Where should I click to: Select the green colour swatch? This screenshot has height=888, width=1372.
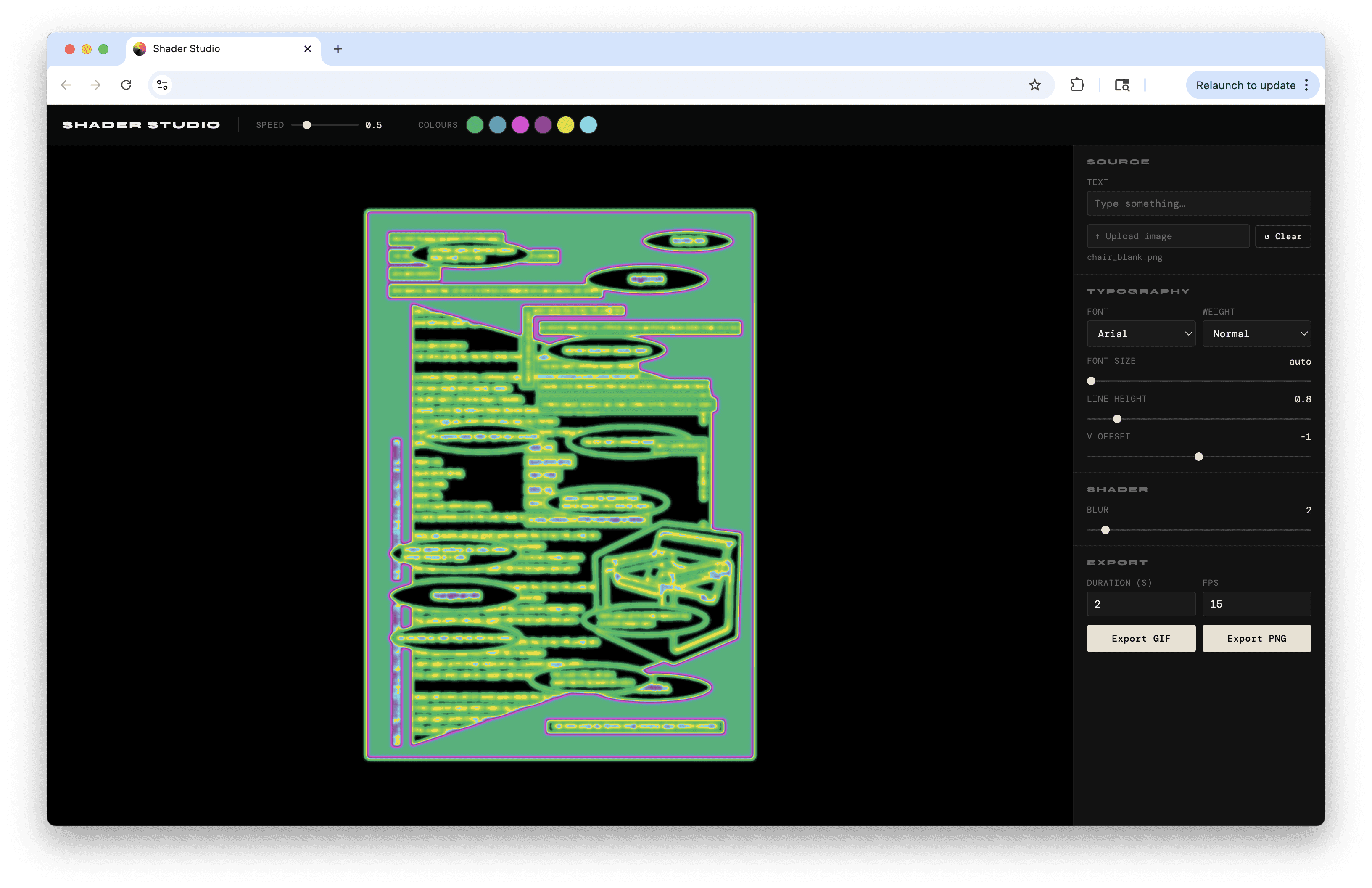[475, 125]
